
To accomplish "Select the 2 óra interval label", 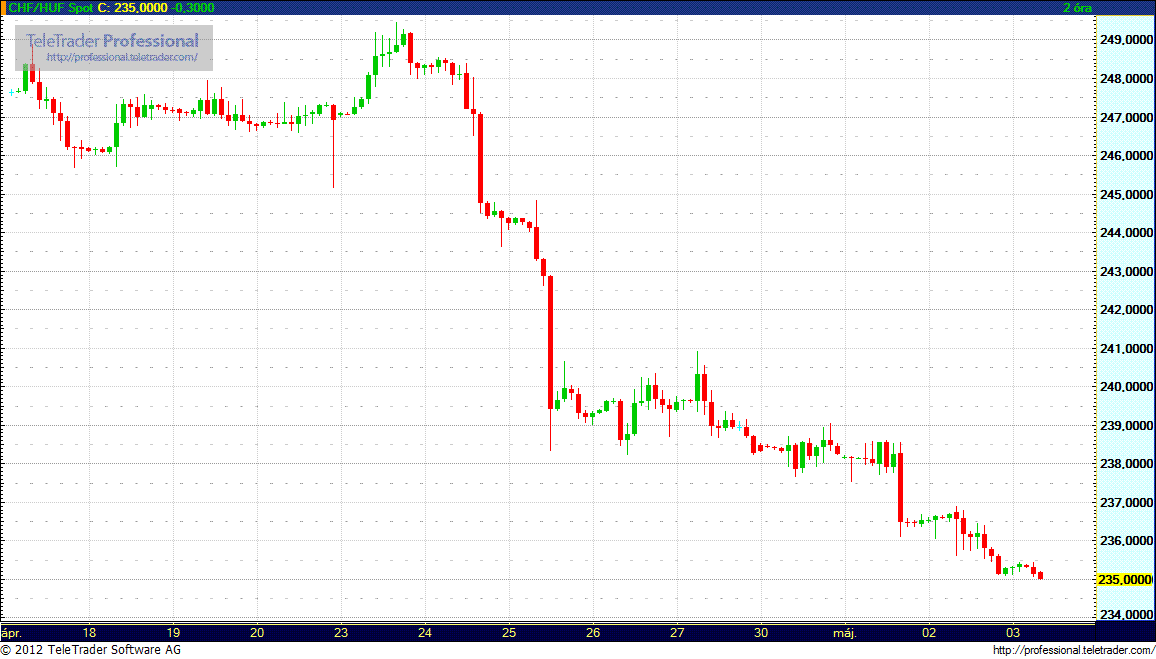I will tap(1077, 7).
